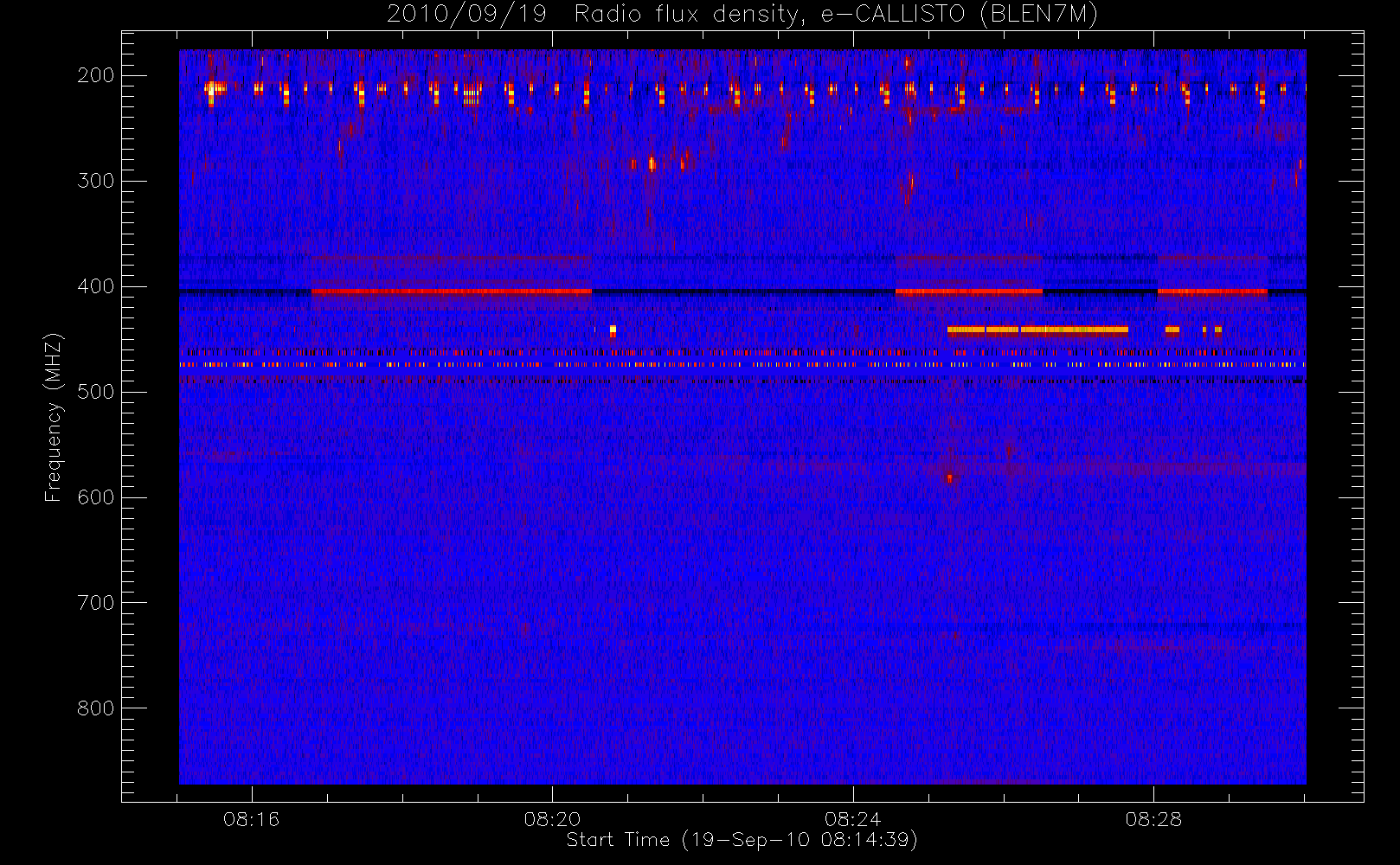Screen dimensions: 1400x865
Task: Click the 700 frequency axis label
Action: (96, 603)
